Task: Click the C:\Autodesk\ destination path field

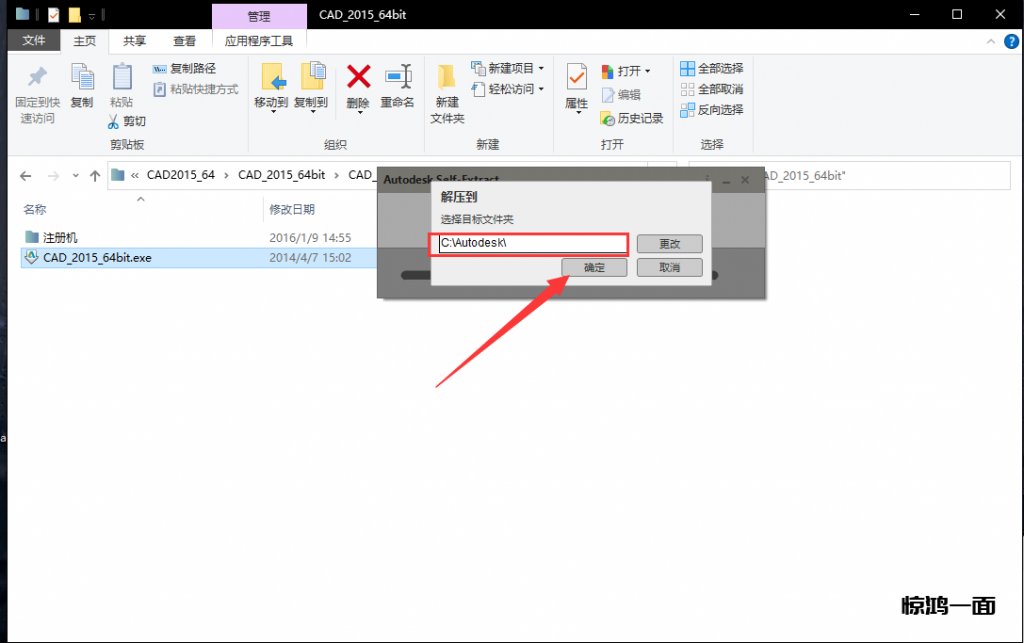Action: pyautogui.click(x=529, y=244)
